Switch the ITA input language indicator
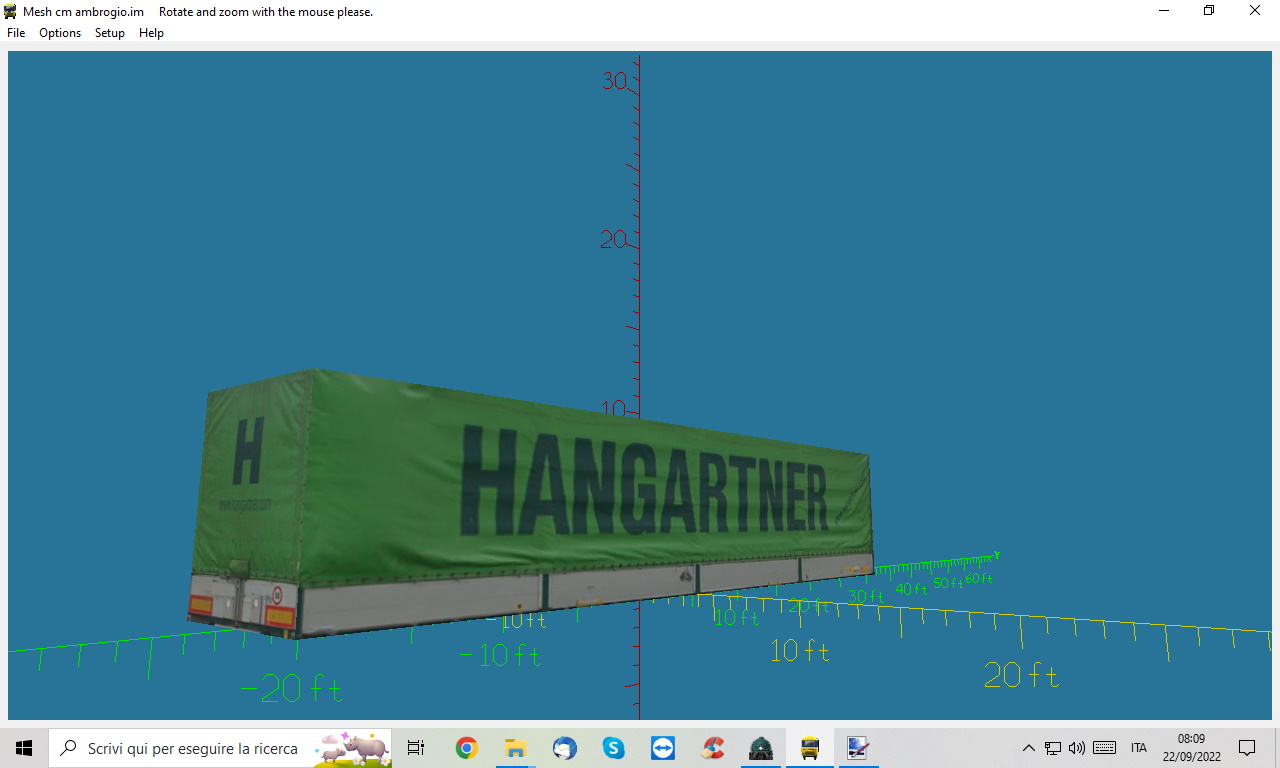This screenshot has width=1280, height=768. tap(1139, 748)
